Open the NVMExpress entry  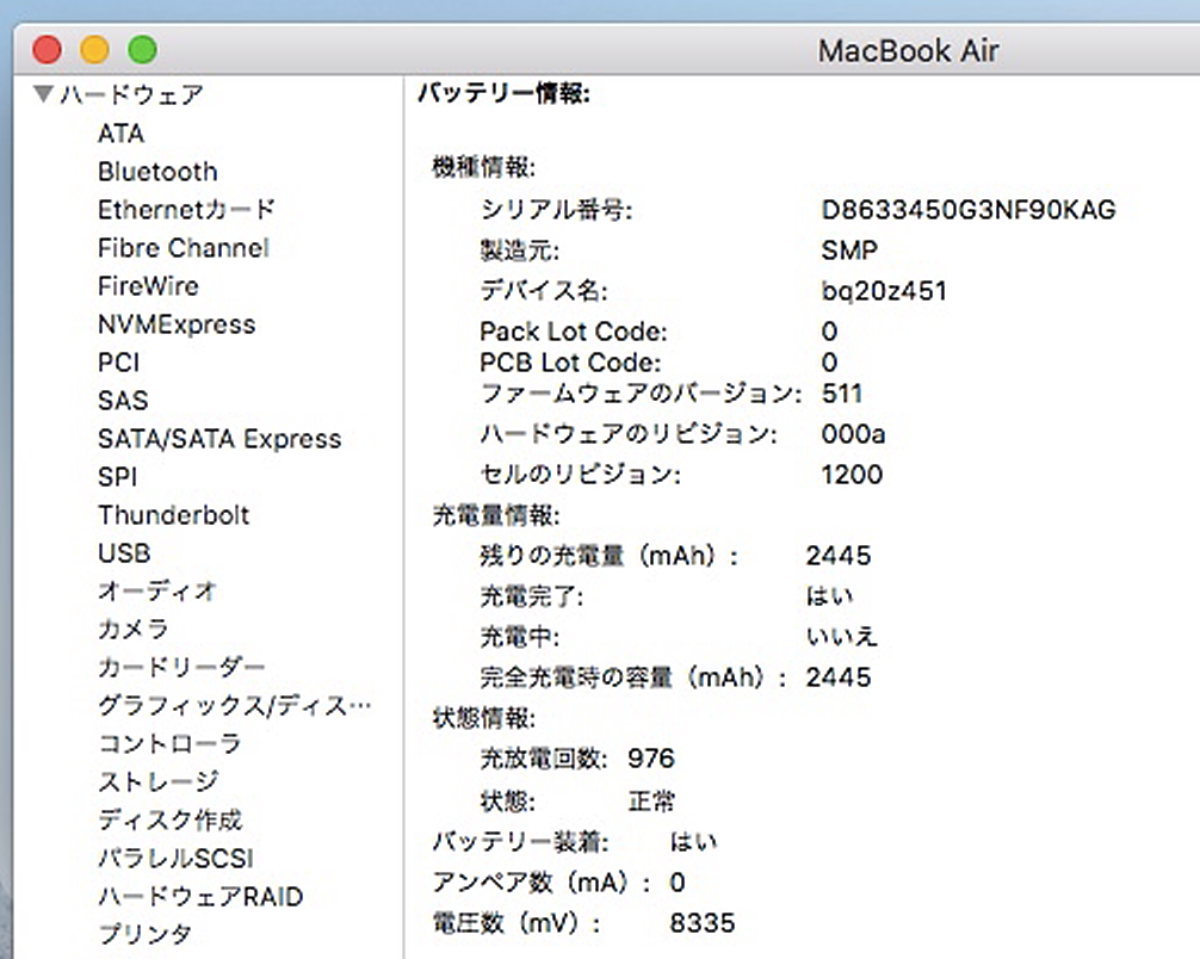[177, 324]
